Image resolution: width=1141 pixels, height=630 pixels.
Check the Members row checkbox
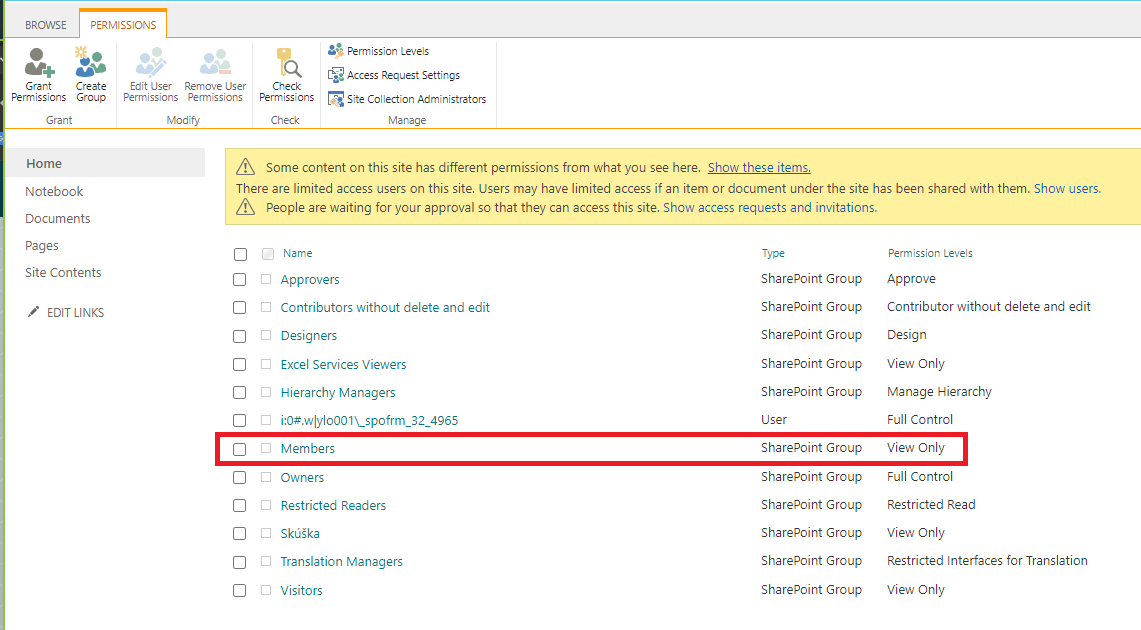click(x=240, y=449)
